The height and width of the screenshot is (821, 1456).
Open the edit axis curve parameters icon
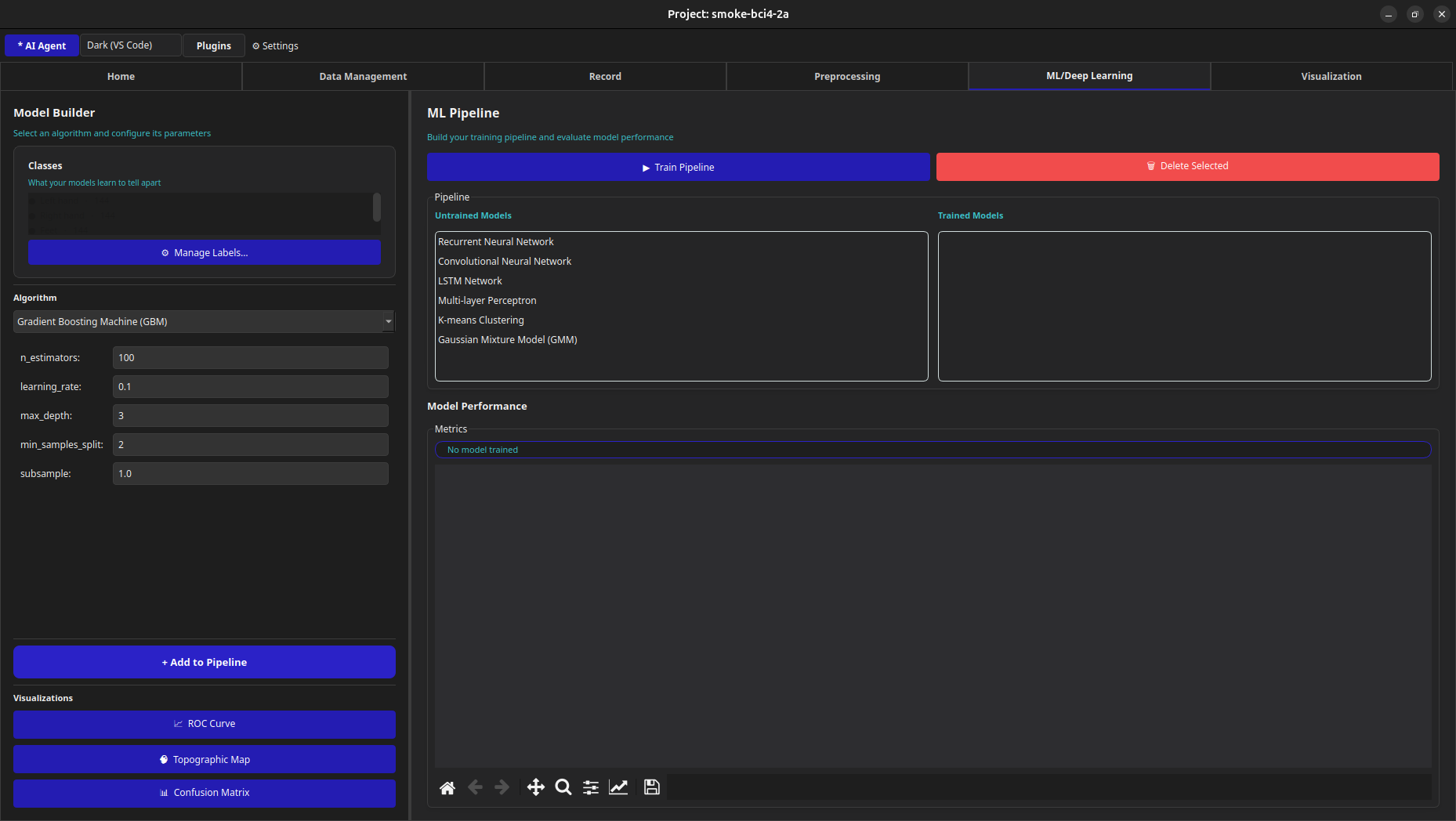[x=618, y=787]
